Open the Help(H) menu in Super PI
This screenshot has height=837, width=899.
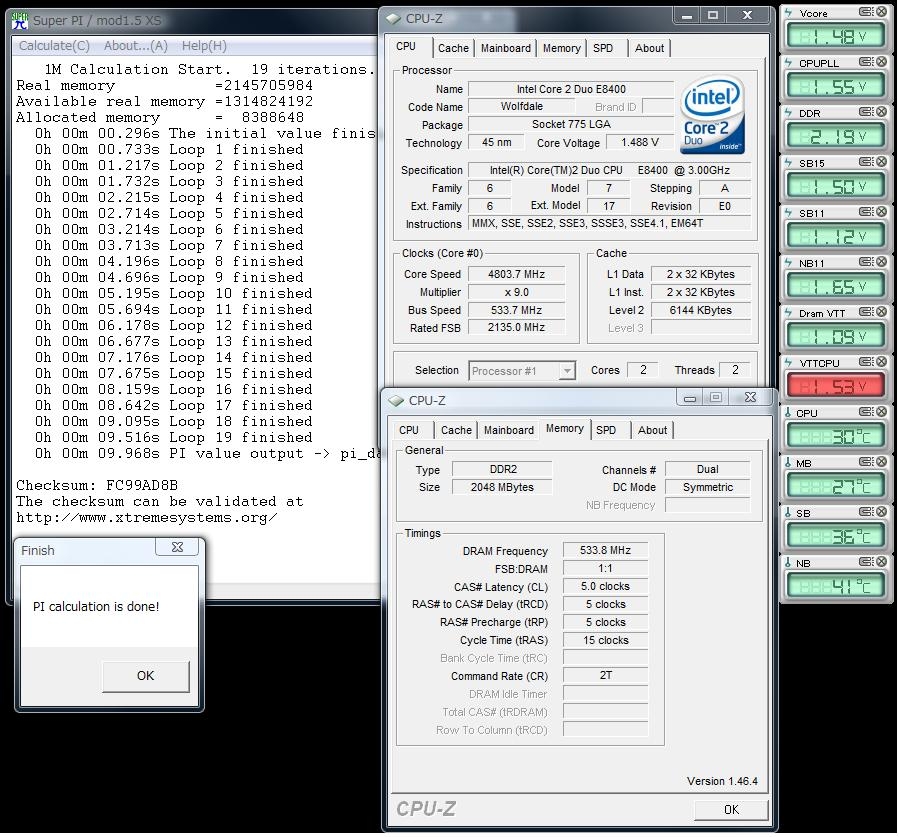[204, 46]
